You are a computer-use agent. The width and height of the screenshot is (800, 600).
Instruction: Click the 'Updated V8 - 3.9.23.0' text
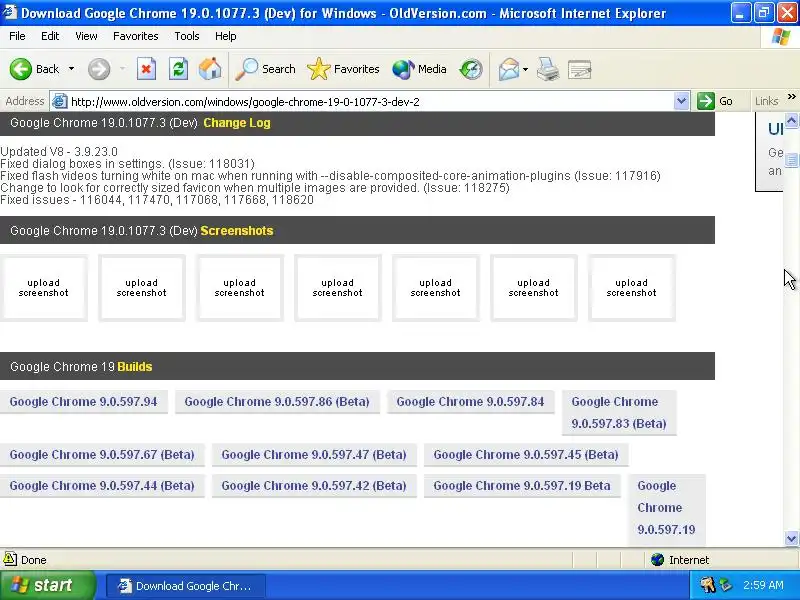tap(59, 152)
